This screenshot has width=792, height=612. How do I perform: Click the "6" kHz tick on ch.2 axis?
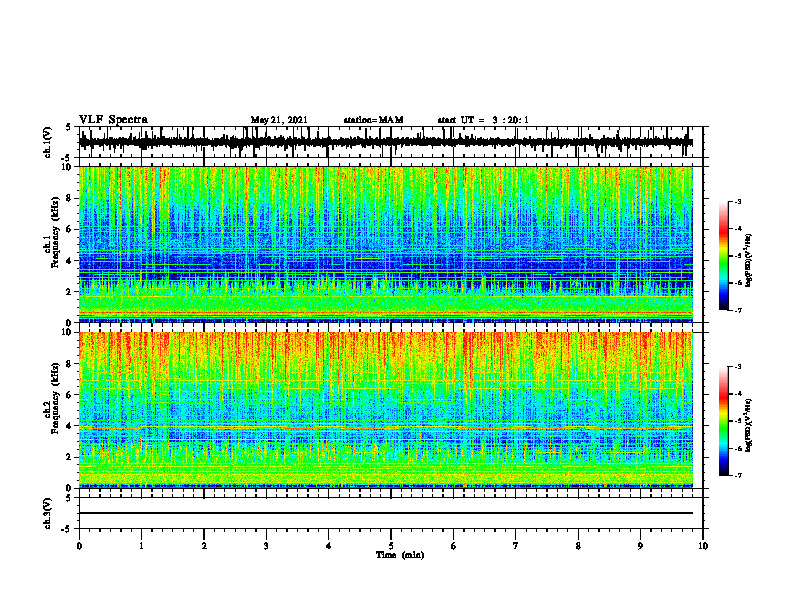70,395
